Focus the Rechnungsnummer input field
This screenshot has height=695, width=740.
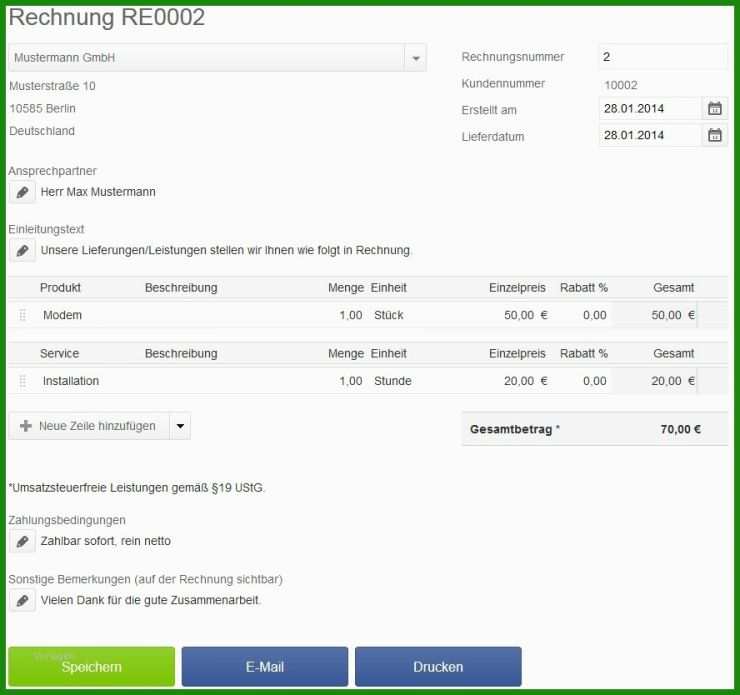(x=663, y=57)
